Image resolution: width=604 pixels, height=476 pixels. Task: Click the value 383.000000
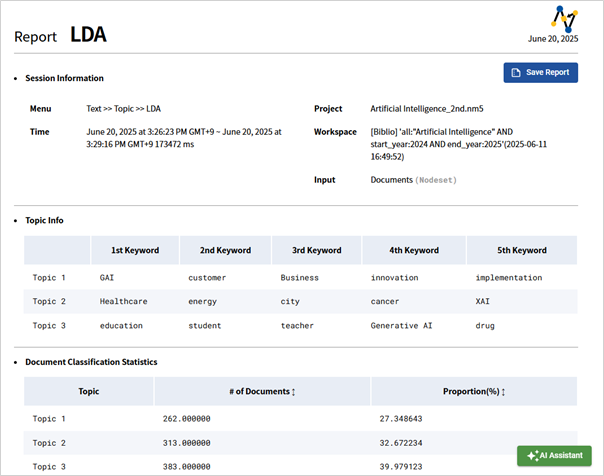click(186, 467)
